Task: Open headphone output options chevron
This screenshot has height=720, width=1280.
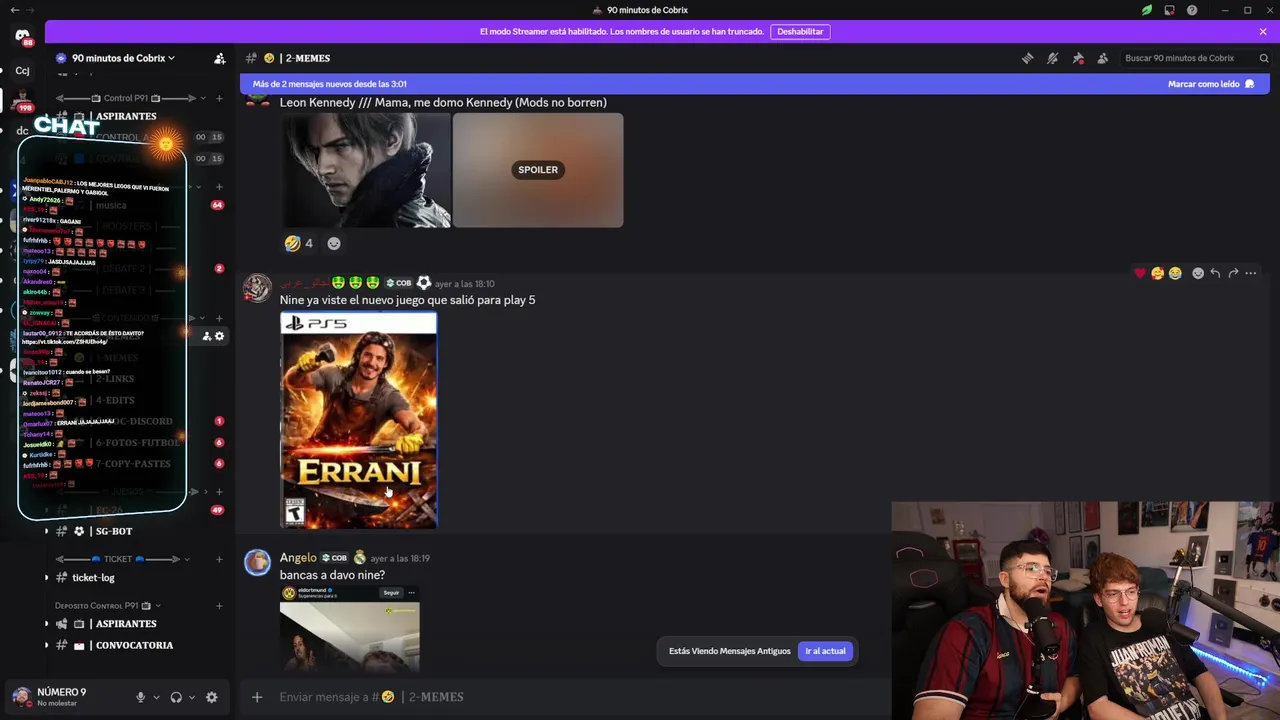Action: coord(192,697)
